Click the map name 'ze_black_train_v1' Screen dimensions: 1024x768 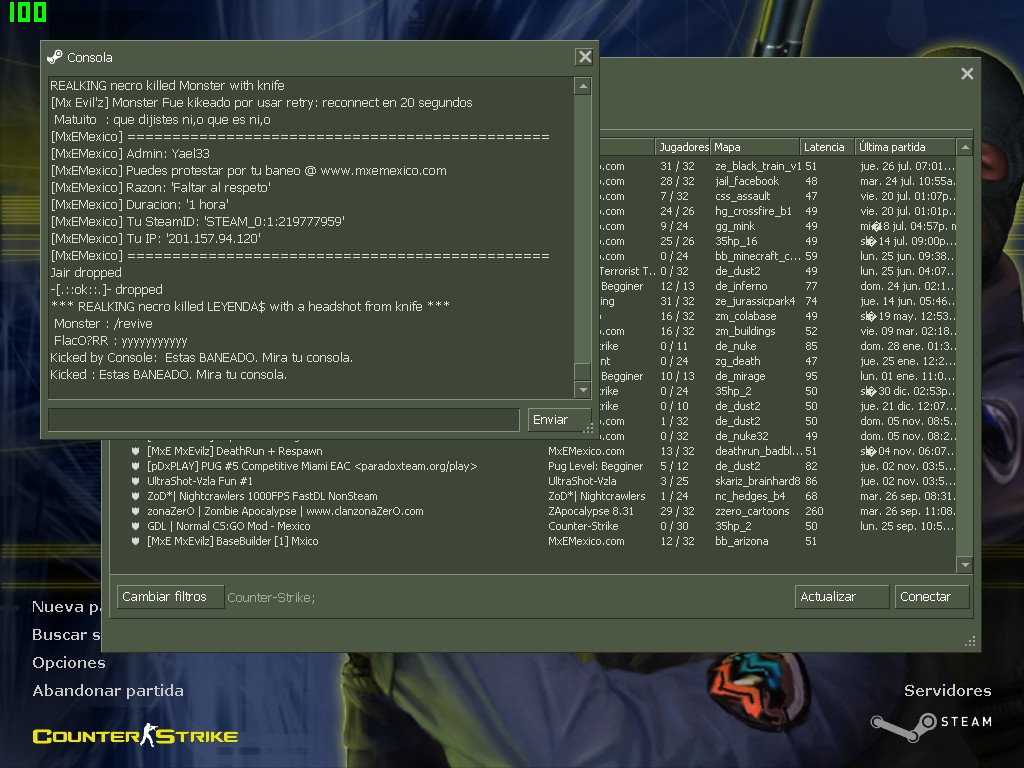(758, 167)
